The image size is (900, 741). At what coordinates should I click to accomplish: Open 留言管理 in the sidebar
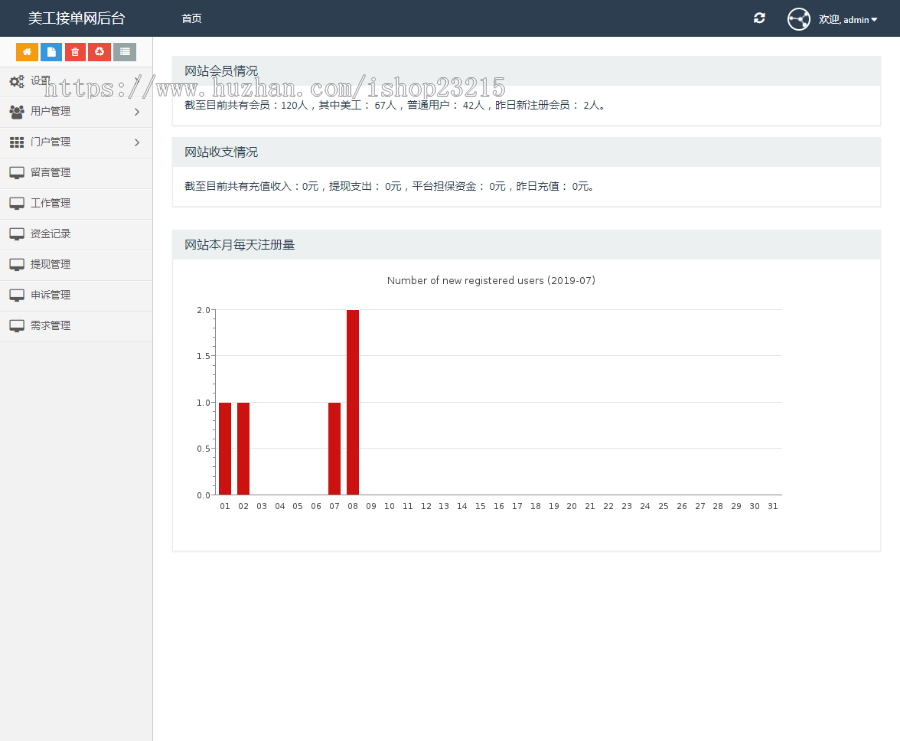click(50, 173)
